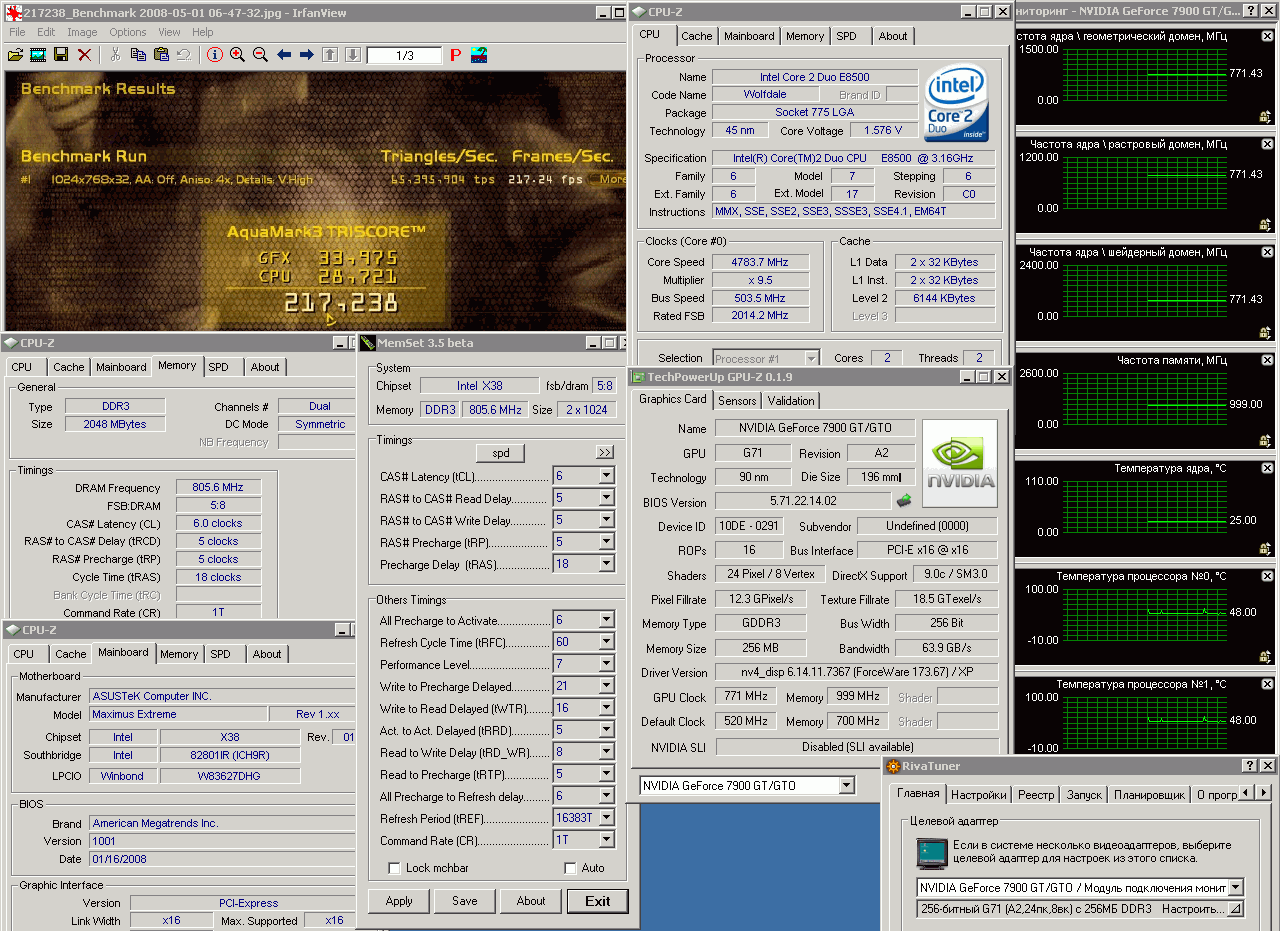Click Save button in MemSet
Screen dimensions: 1280x931
tap(465, 901)
